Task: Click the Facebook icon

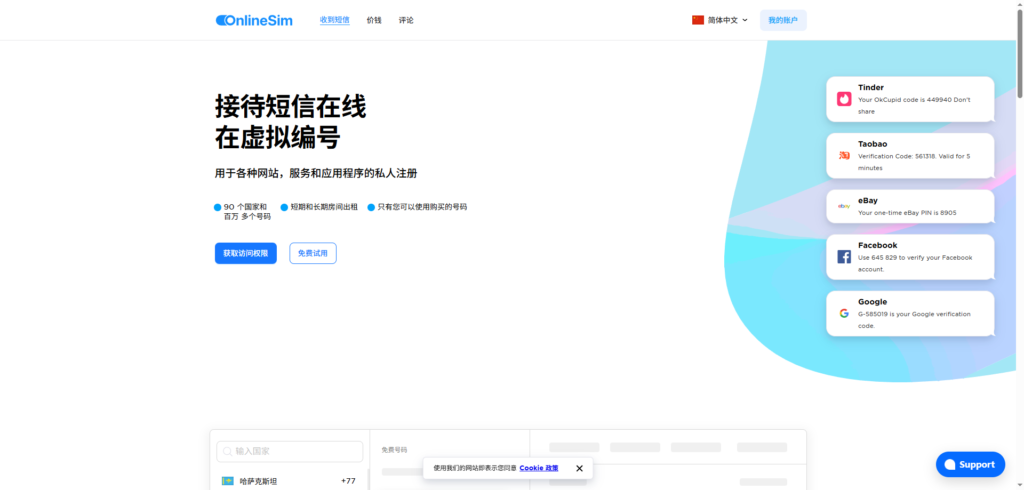Action: pos(844,257)
